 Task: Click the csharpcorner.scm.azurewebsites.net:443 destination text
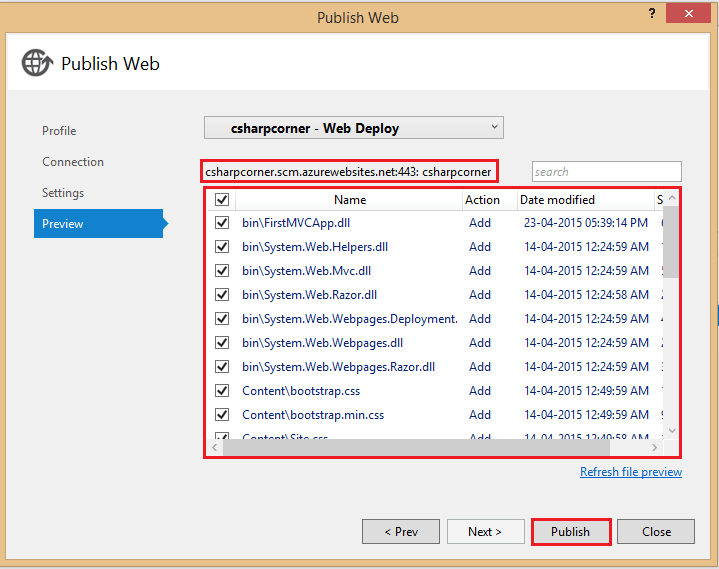click(348, 172)
